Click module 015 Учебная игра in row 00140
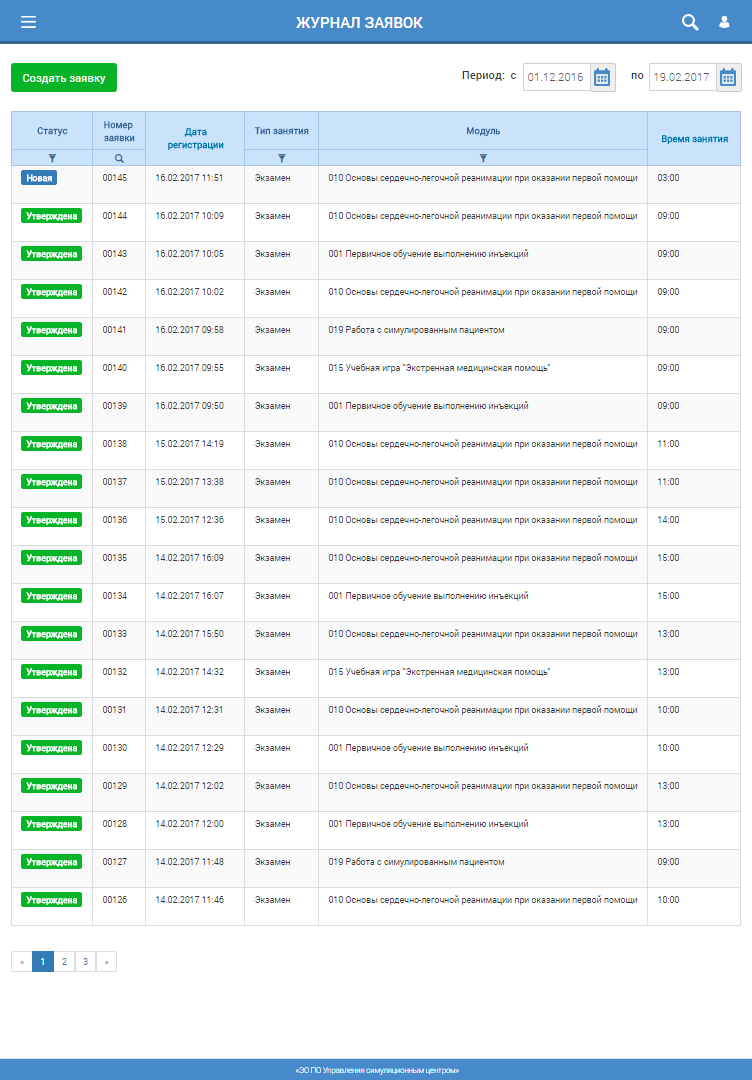This screenshot has height=1080, width=752. [439, 368]
